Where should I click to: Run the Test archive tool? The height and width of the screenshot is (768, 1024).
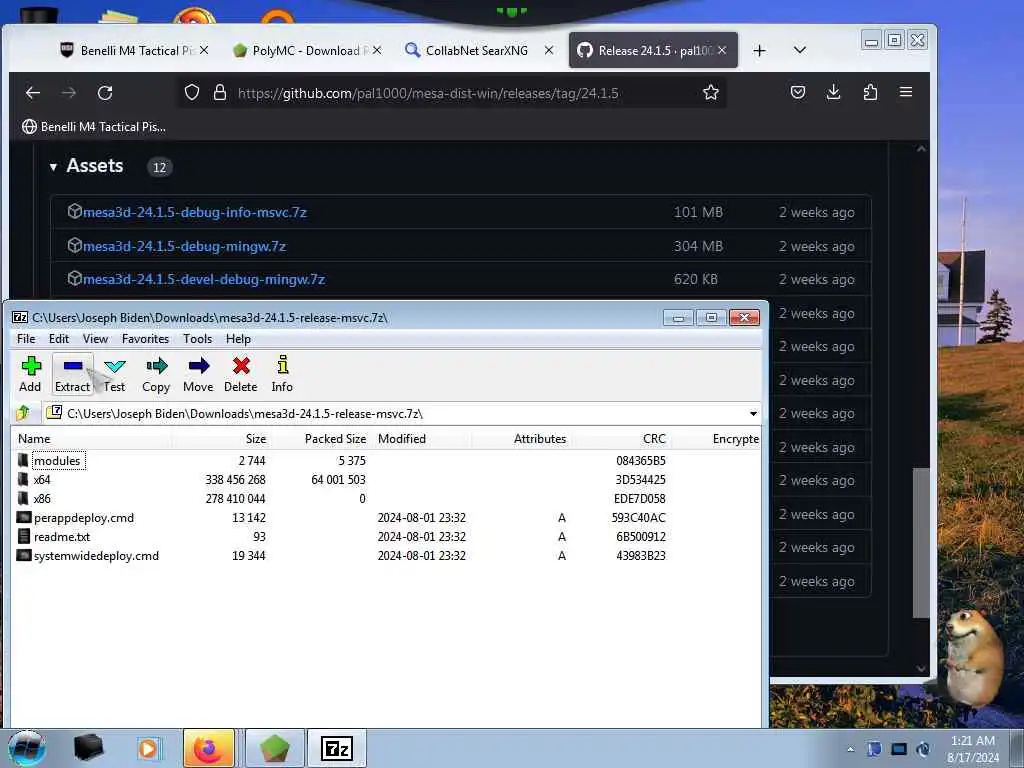point(114,374)
